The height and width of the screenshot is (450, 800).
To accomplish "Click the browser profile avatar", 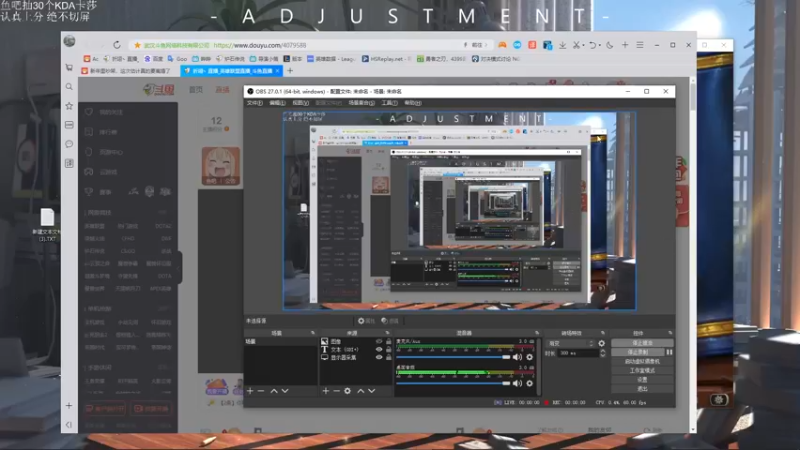I will click(70, 41).
